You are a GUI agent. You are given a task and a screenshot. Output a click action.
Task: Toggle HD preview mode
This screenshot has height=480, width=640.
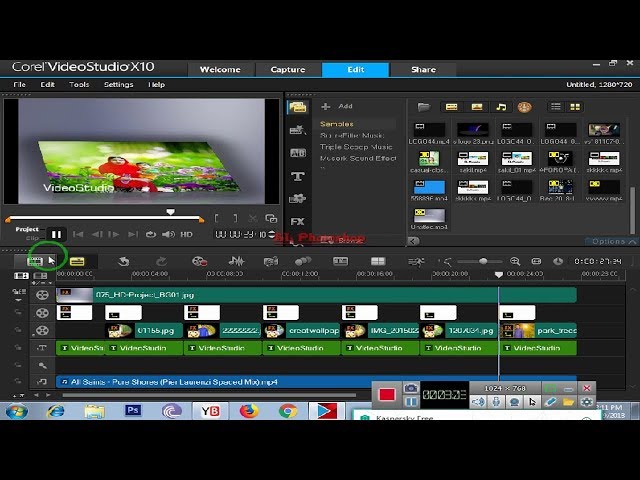(x=187, y=234)
